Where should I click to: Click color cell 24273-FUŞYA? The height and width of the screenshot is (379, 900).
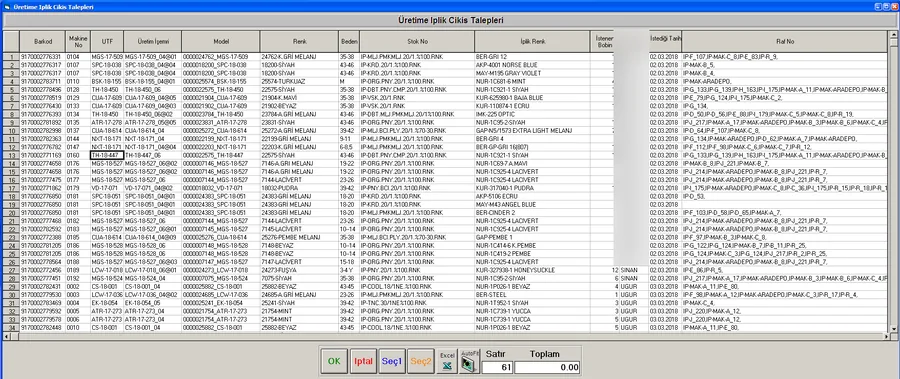click(300, 270)
